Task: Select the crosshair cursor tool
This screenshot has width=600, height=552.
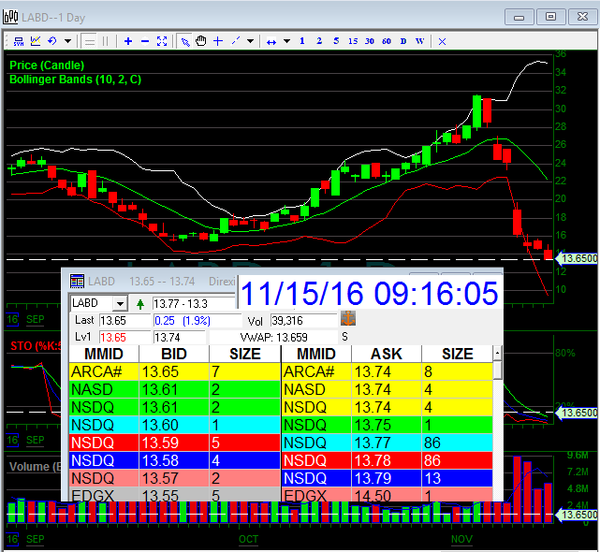Action: pos(218,41)
